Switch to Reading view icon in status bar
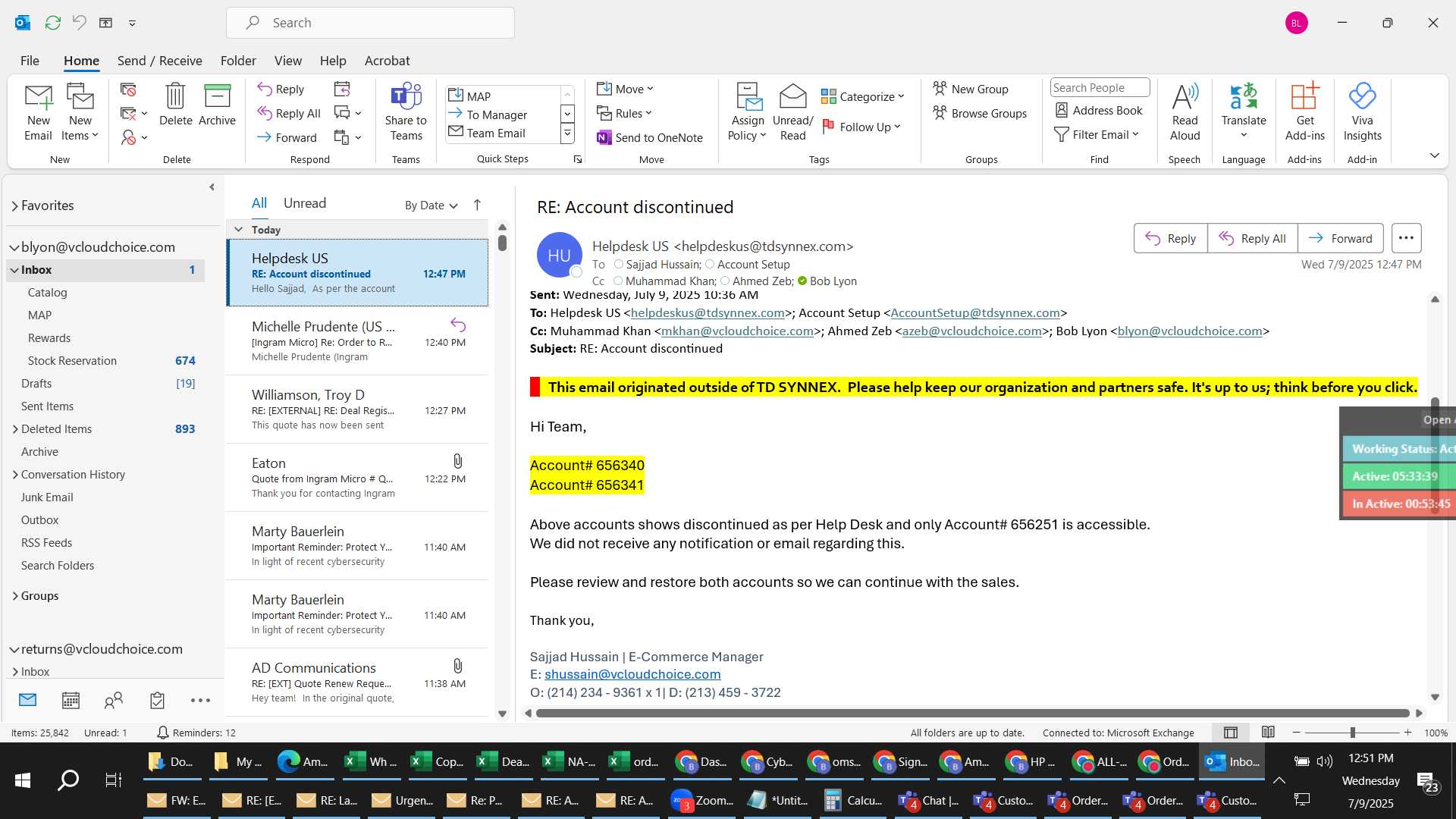1456x819 pixels. 1268,733
